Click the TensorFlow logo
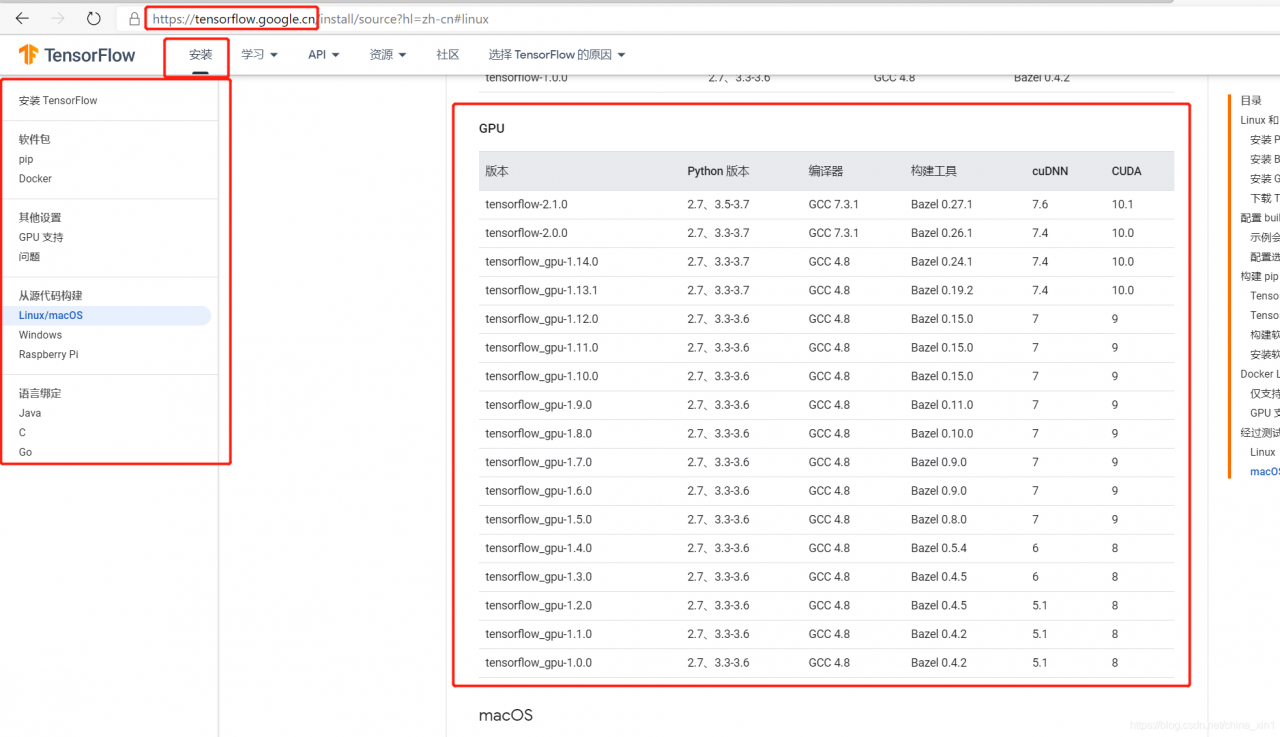This screenshot has height=737, width=1280. (77, 55)
